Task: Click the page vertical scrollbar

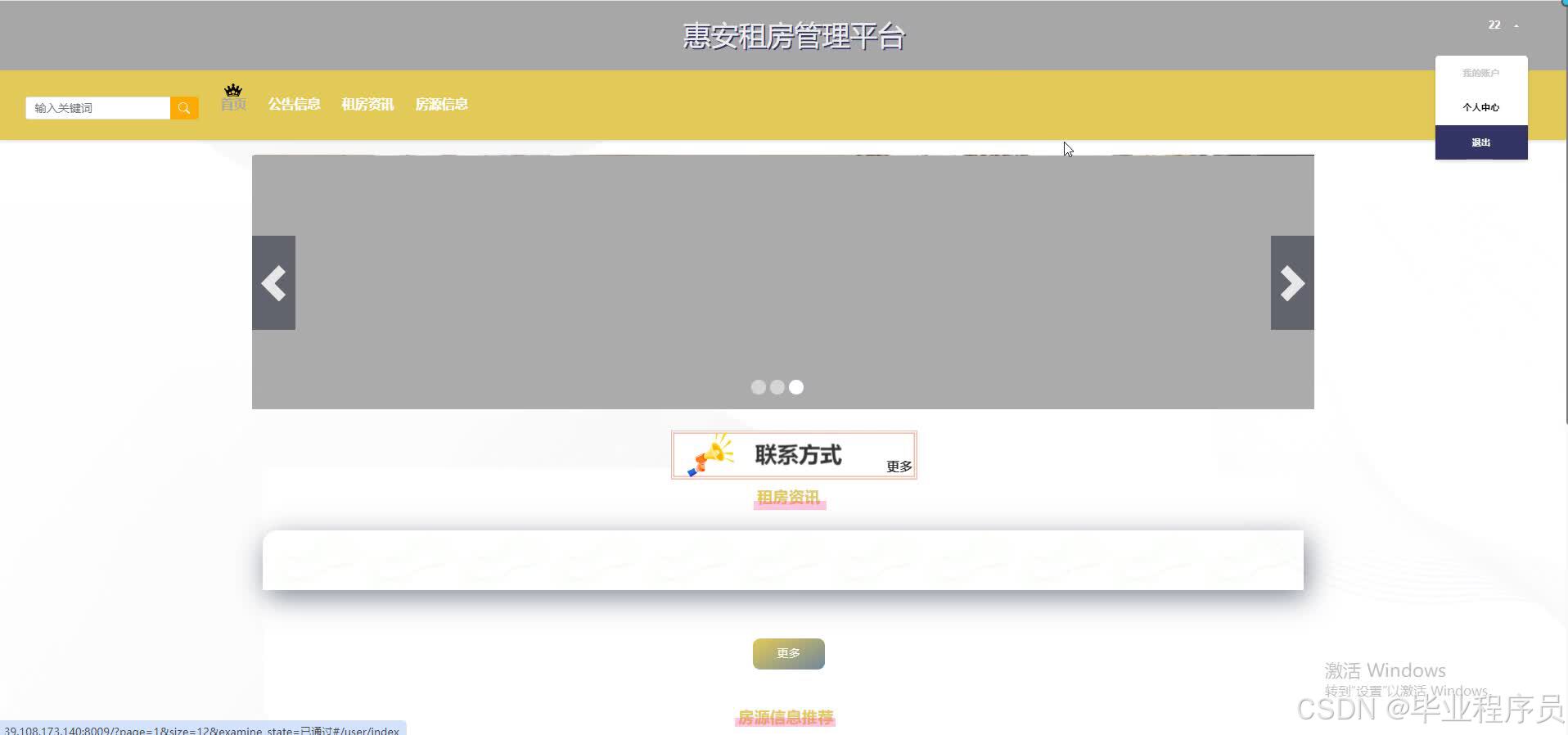Action: 1566,213
